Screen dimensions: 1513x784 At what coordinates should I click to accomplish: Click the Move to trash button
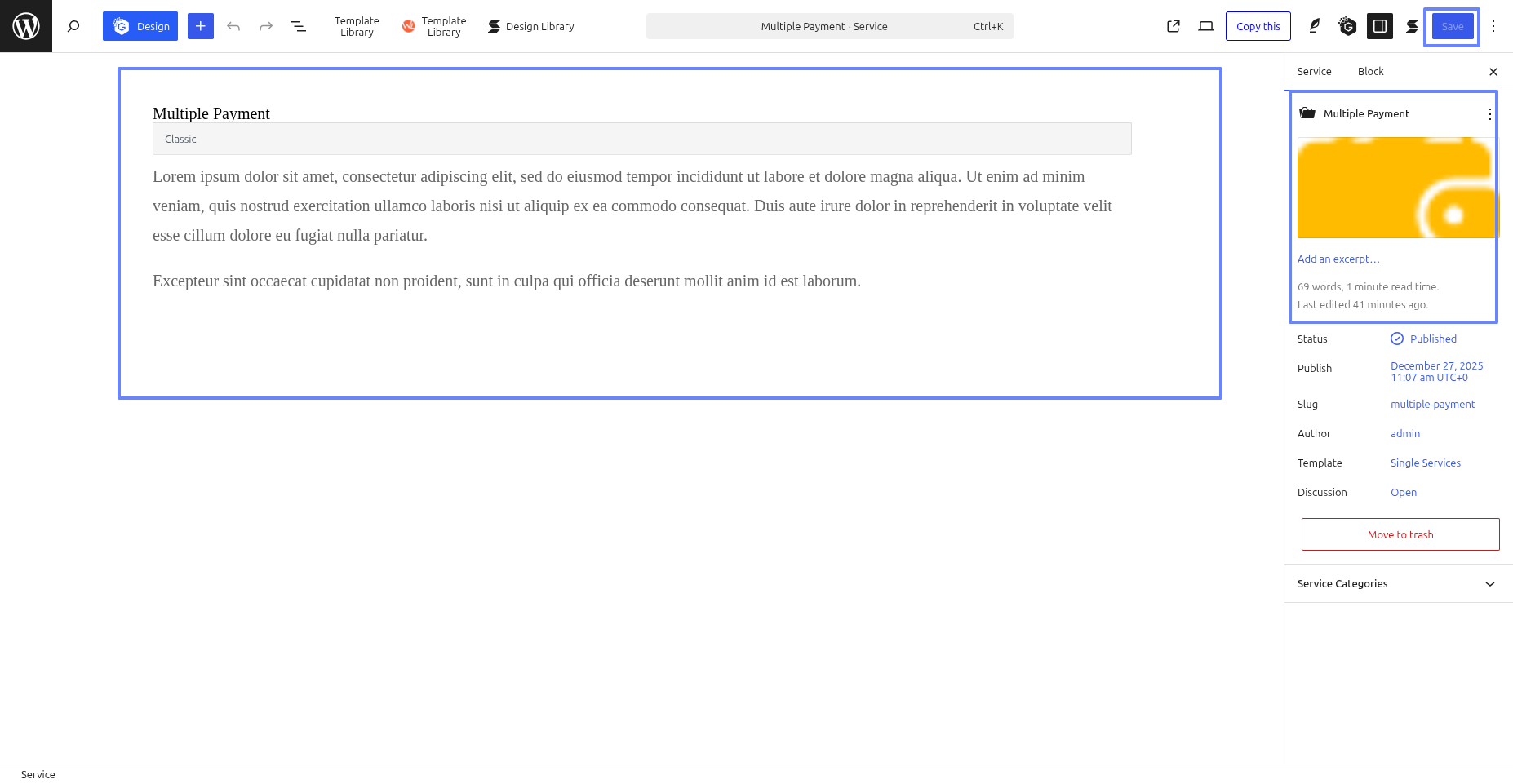1400,534
